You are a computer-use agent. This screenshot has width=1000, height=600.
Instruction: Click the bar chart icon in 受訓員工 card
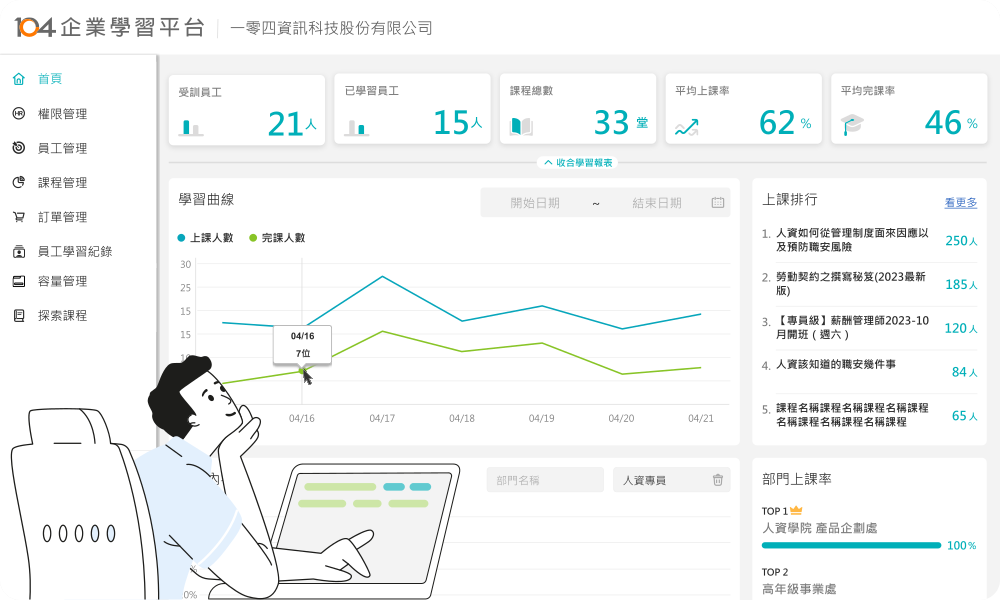[x=191, y=127]
